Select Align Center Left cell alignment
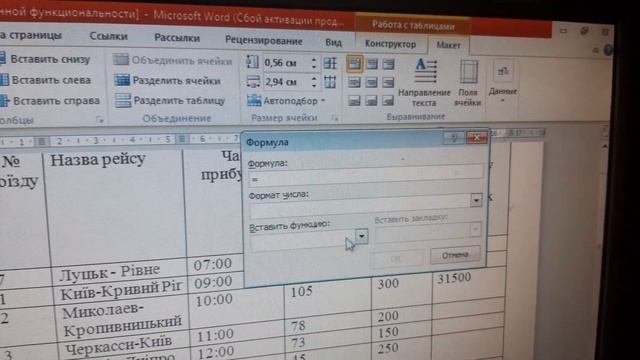 click(x=354, y=82)
